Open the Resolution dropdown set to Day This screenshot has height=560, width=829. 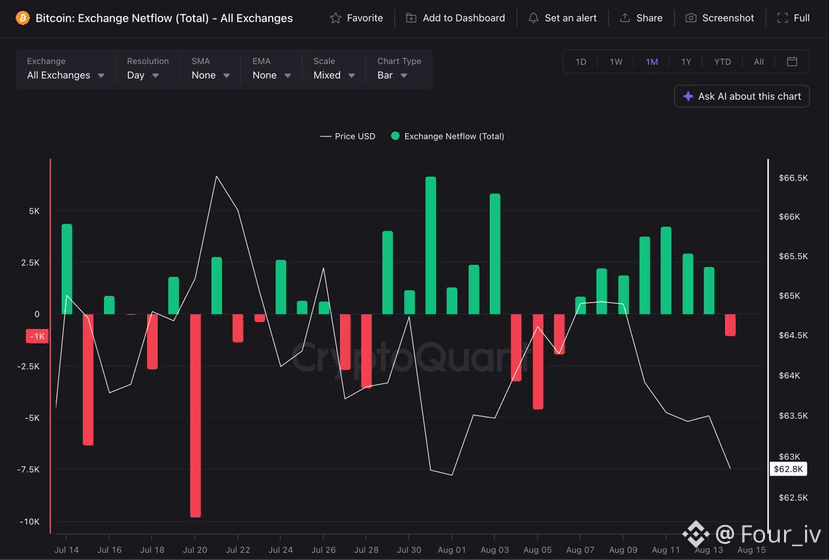pos(147,69)
